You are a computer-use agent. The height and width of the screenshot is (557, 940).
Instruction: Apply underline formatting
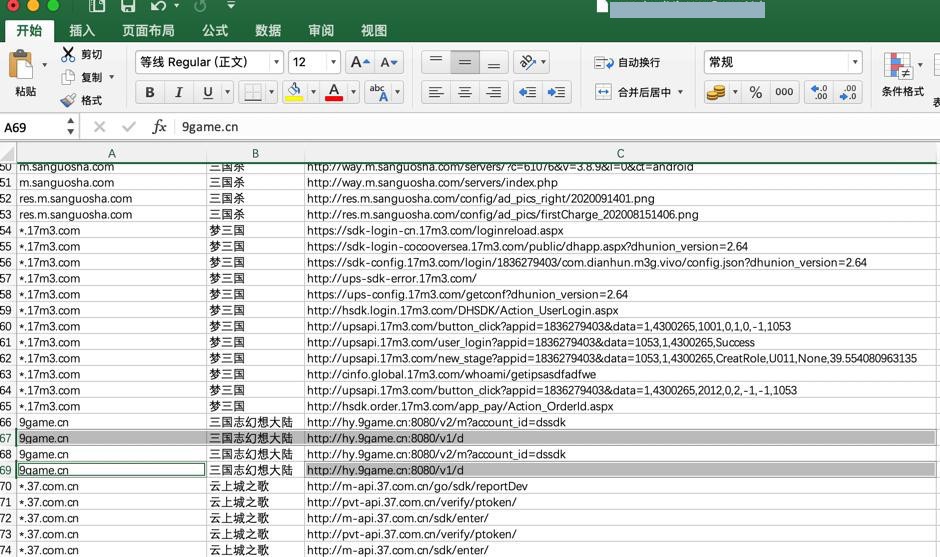pyautogui.click(x=208, y=92)
